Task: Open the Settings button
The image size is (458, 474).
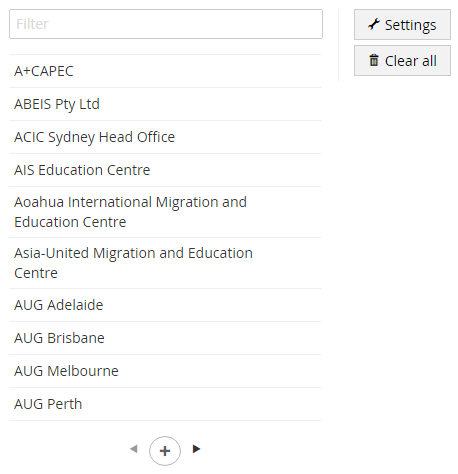Action: coord(402,25)
